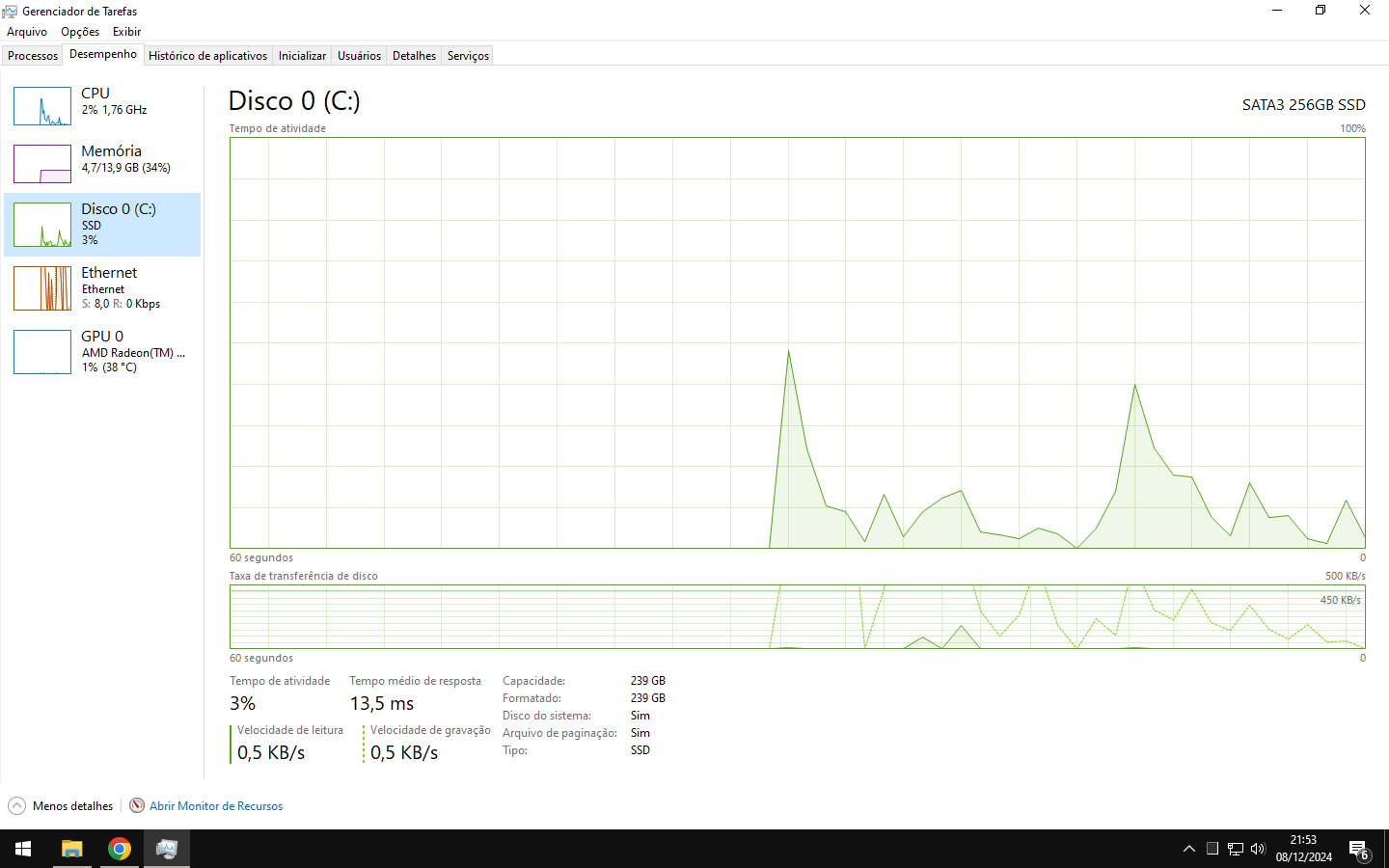Click the Tempo médio de resposta 13,5 ms value
Image resolution: width=1389 pixels, height=868 pixels.
(382, 704)
